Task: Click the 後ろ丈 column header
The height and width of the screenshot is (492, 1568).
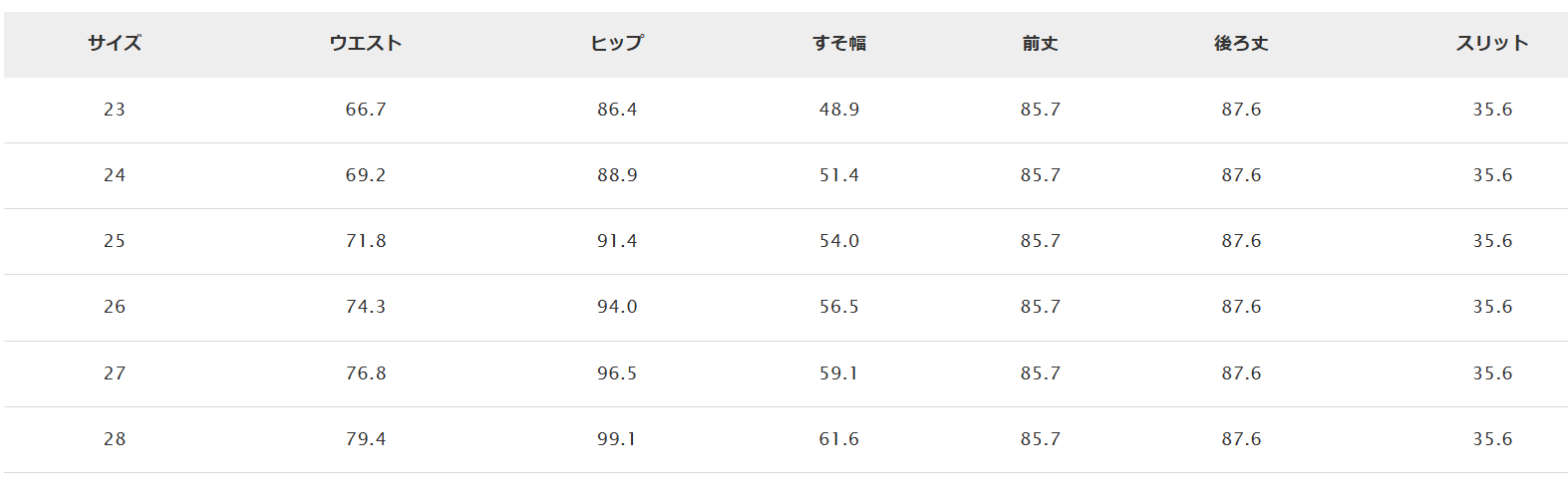Action: [x=1242, y=43]
